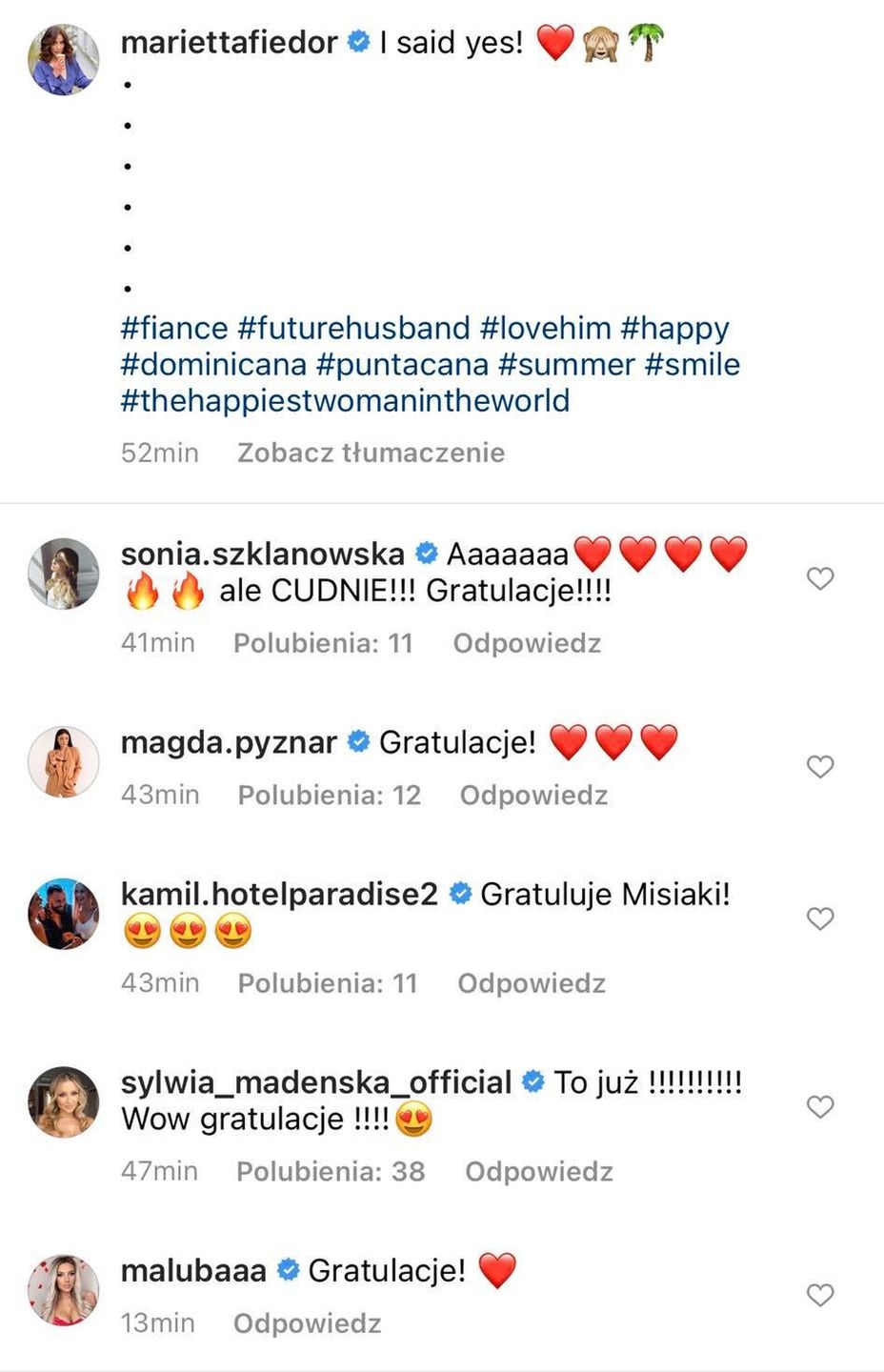View magda.pyznar's profile photo
The width and height of the screenshot is (884, 1372).
pyautogui.click(x=64, y=761)
